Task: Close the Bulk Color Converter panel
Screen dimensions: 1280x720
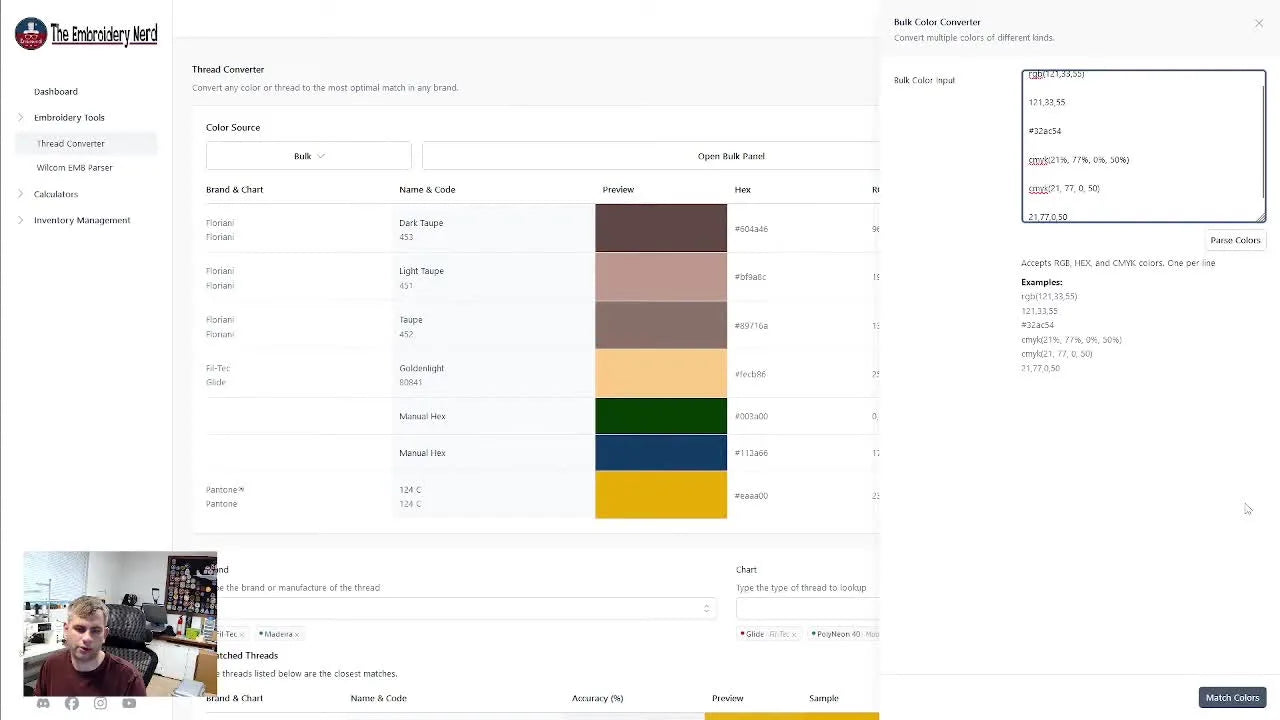Action: point(1259,23)
